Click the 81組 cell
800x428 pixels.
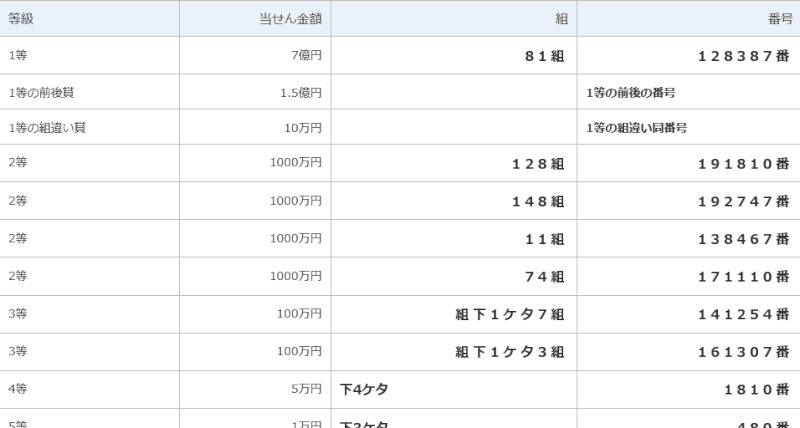tap(545, 56)
